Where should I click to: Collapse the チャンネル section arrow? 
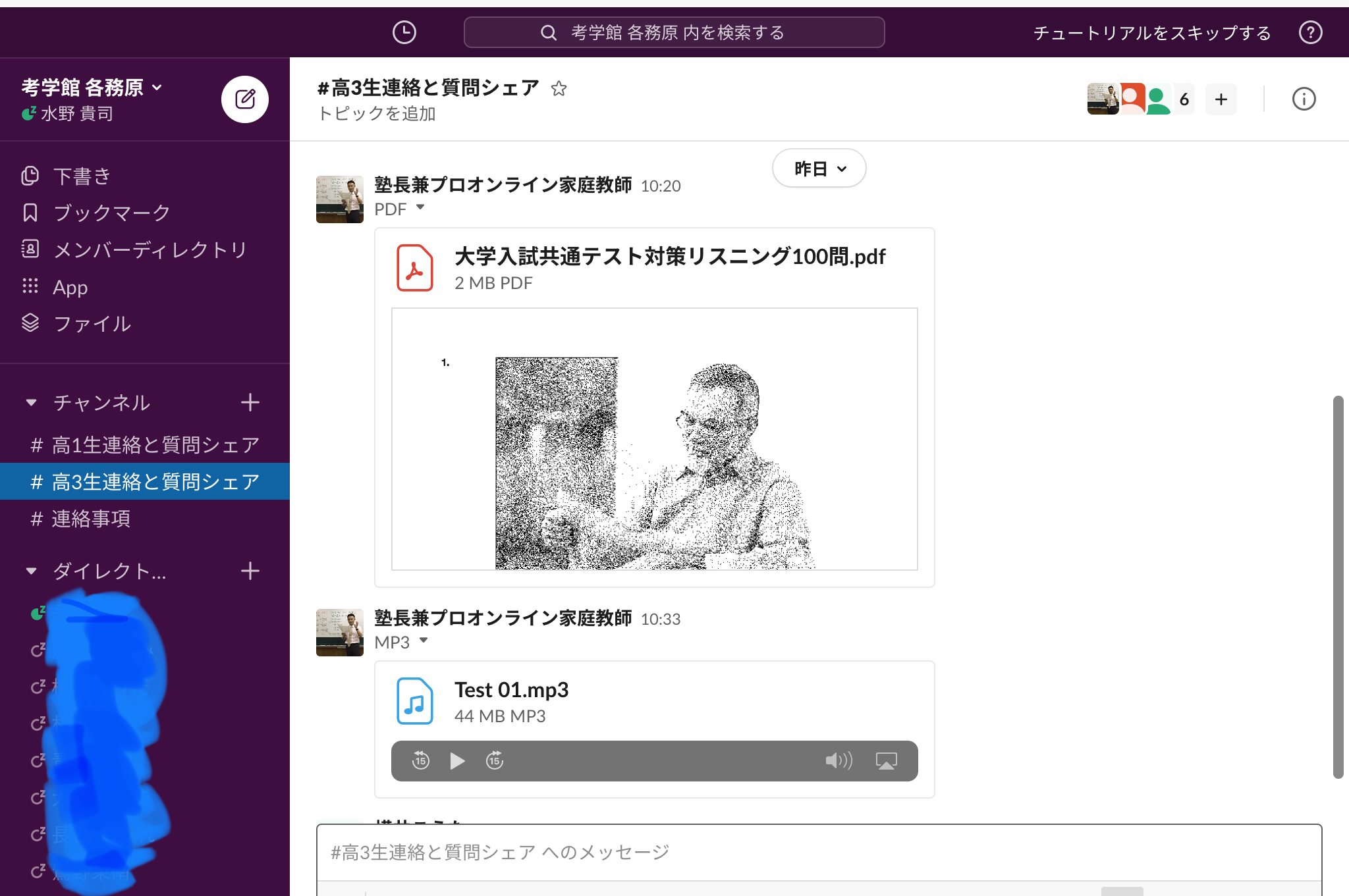coord(31,402)
